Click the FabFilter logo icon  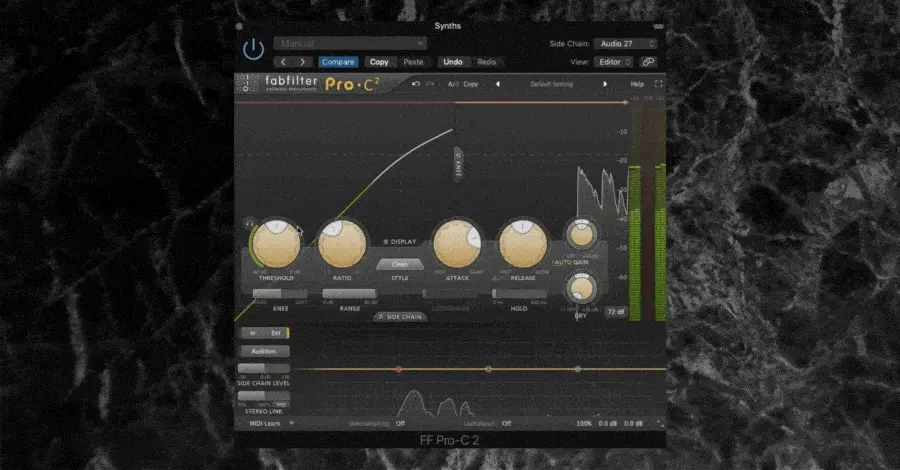pyautogui.click(x=247, y=84)
